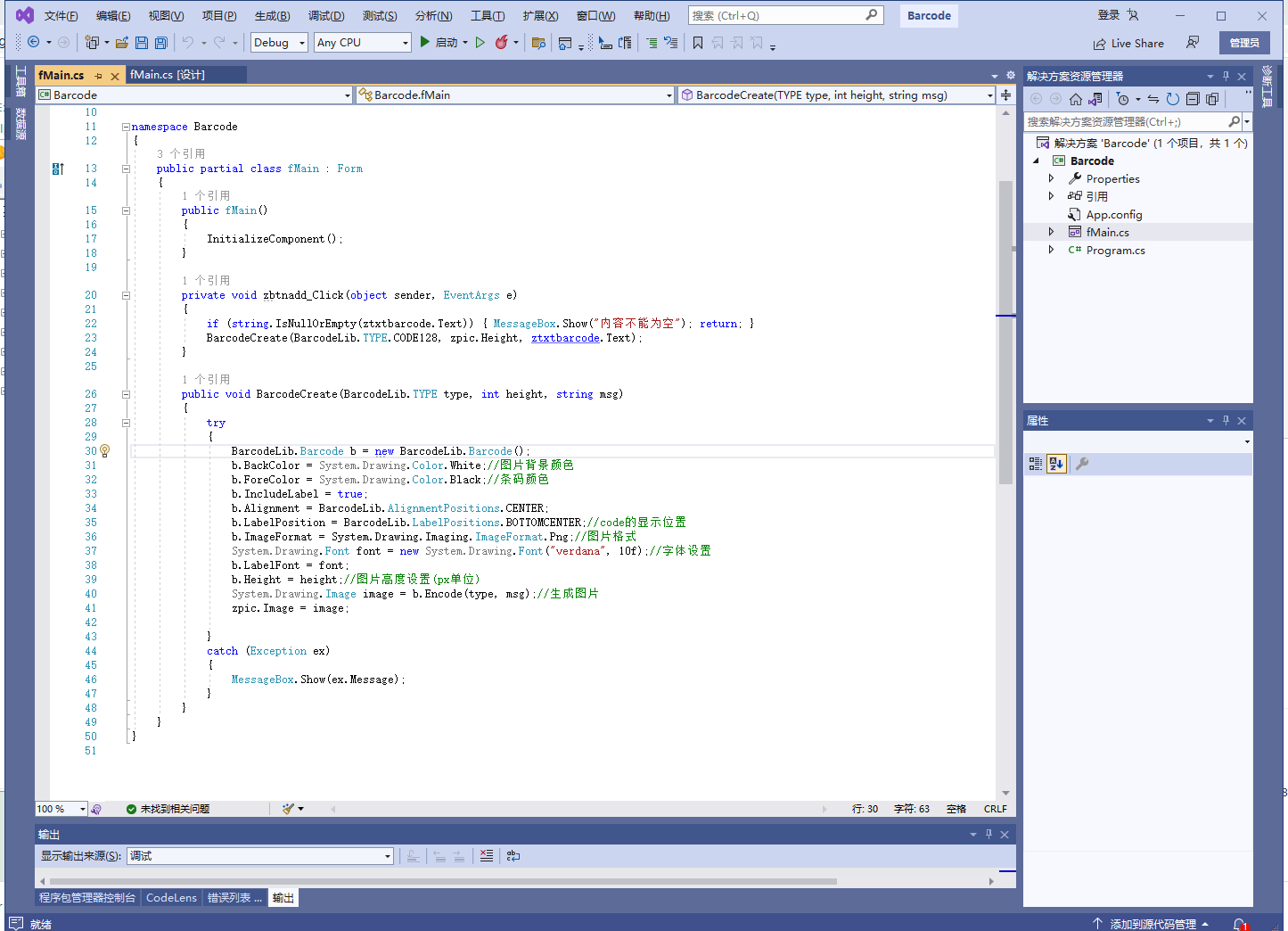The image size is (1288, 931).
Task: Open the 文件(F) menu
Action: click(x=61, y=16)
